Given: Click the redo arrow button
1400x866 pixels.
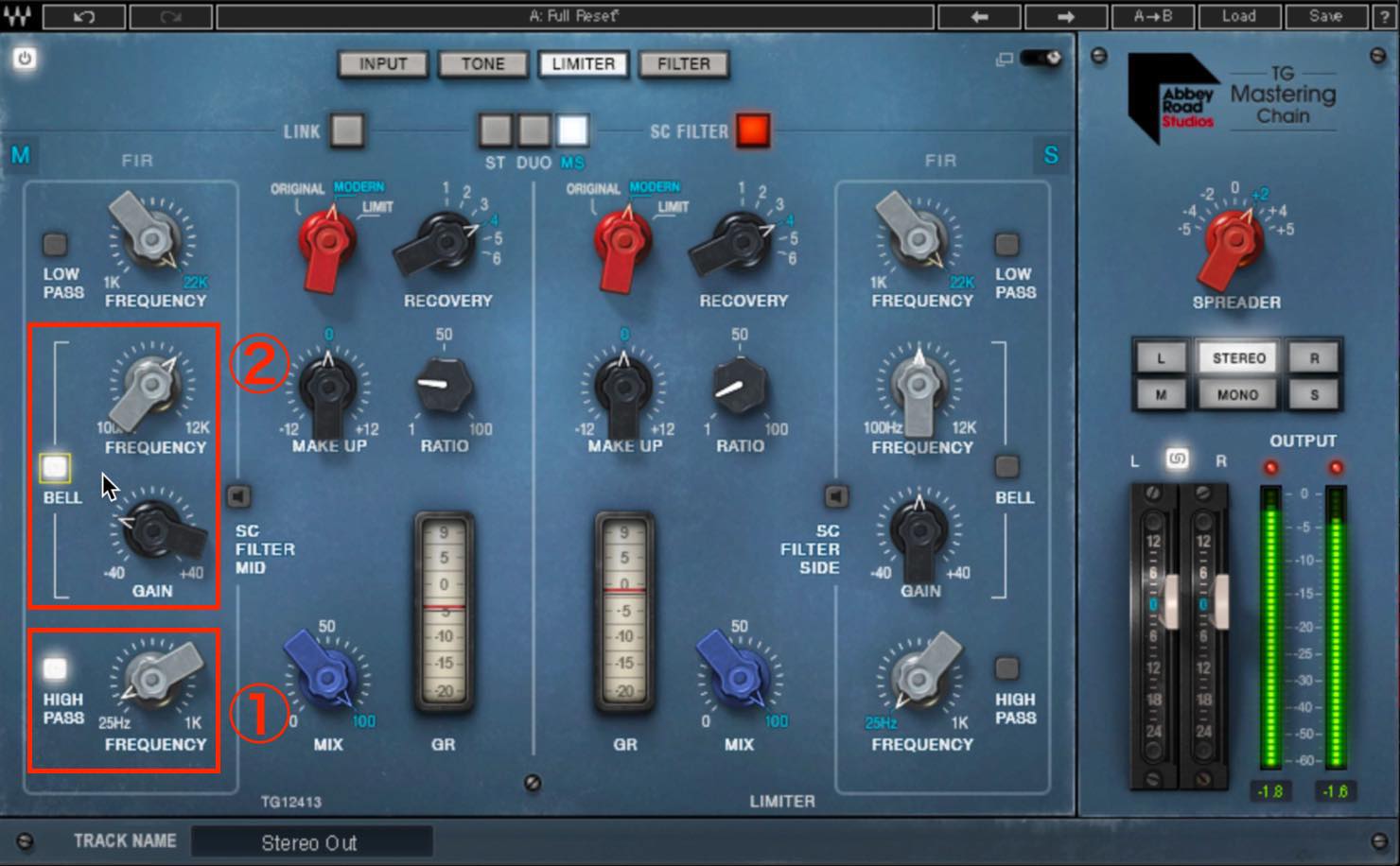Looking at the screenshot, I should coord(170,16).
